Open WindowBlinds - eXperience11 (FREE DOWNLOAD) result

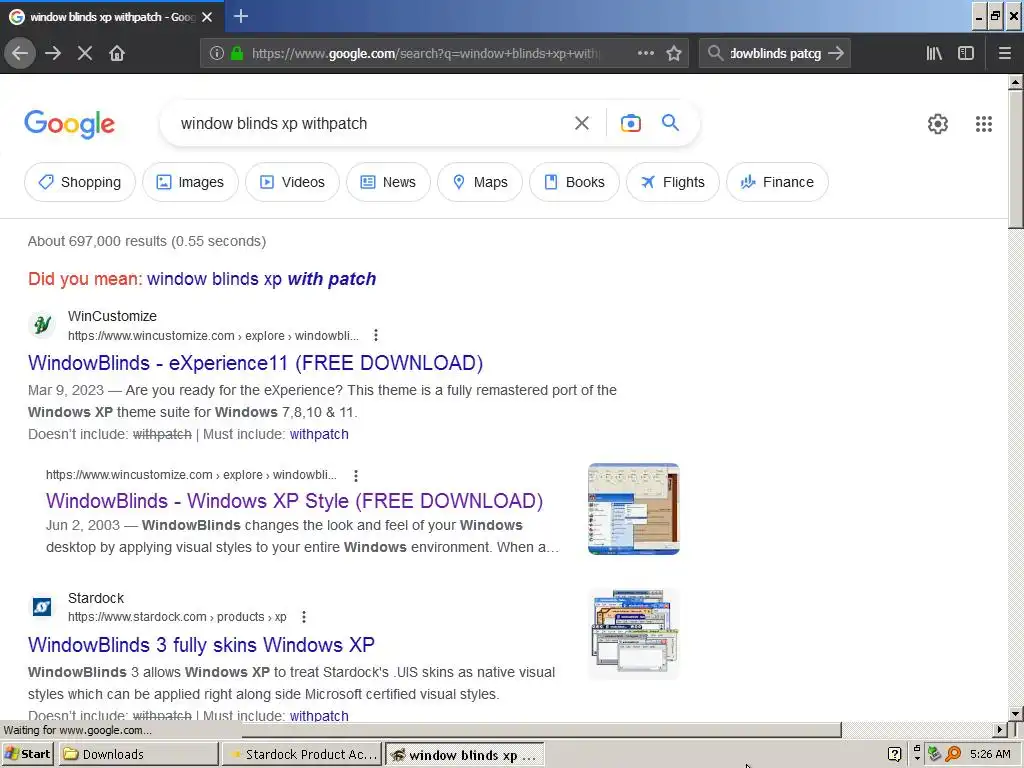[x=255, y=363]
